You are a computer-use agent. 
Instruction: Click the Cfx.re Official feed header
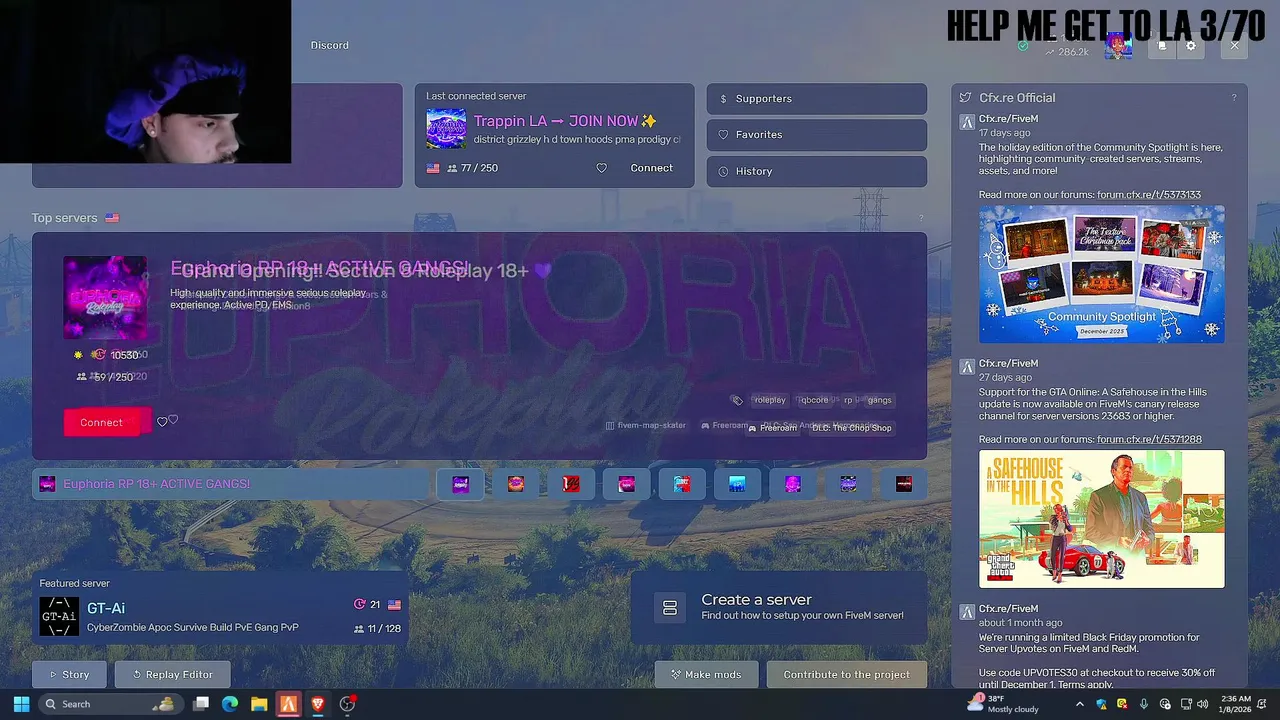pyautogui.click(x=1017, y=98)
